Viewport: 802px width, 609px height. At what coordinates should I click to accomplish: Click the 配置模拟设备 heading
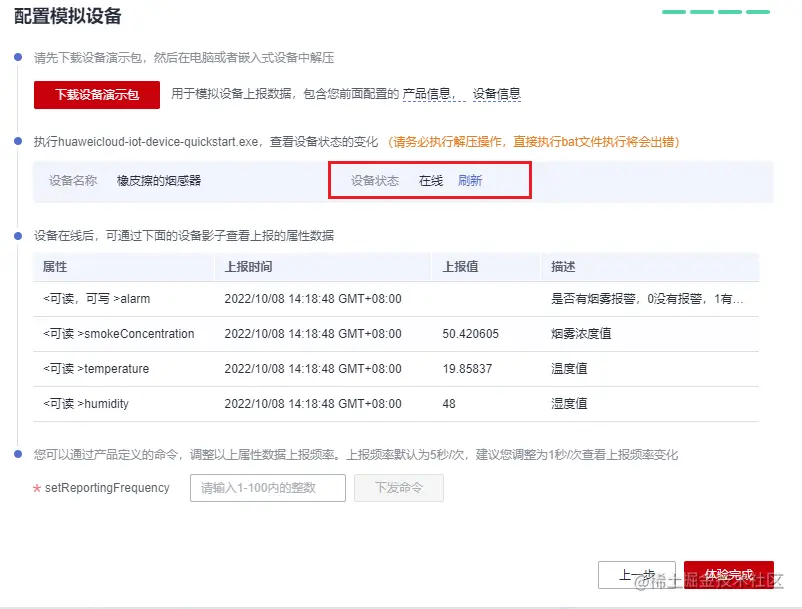click(68, 16)
